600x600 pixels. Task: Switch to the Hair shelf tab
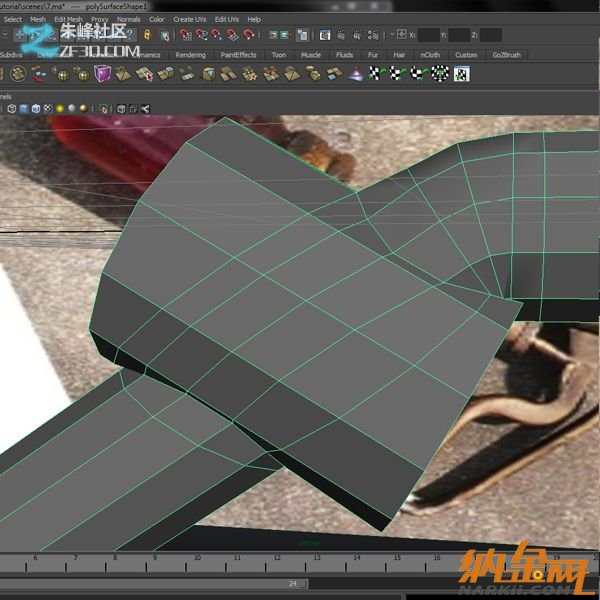pyautogui.click(x=399, y=55)
